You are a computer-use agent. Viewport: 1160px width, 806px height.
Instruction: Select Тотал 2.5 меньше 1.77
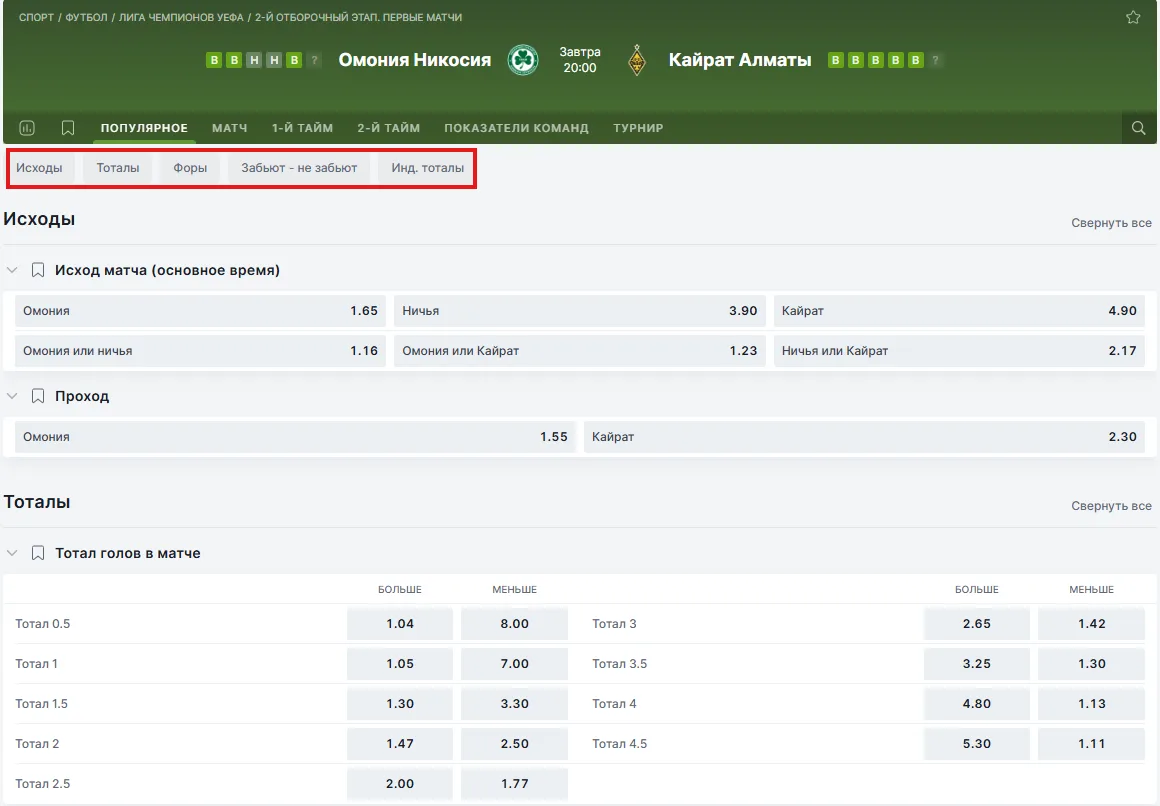point(514,784)
